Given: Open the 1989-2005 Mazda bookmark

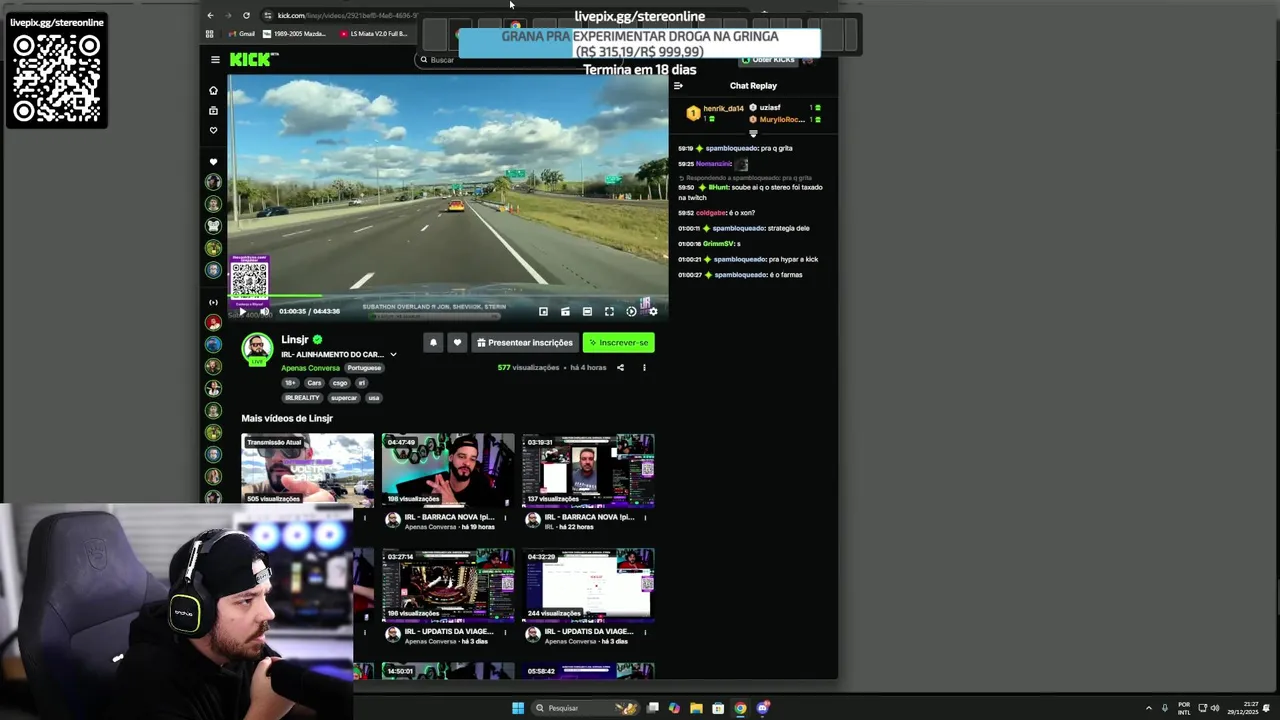Looking at the screenshot, I should click(x=294, y=34).
